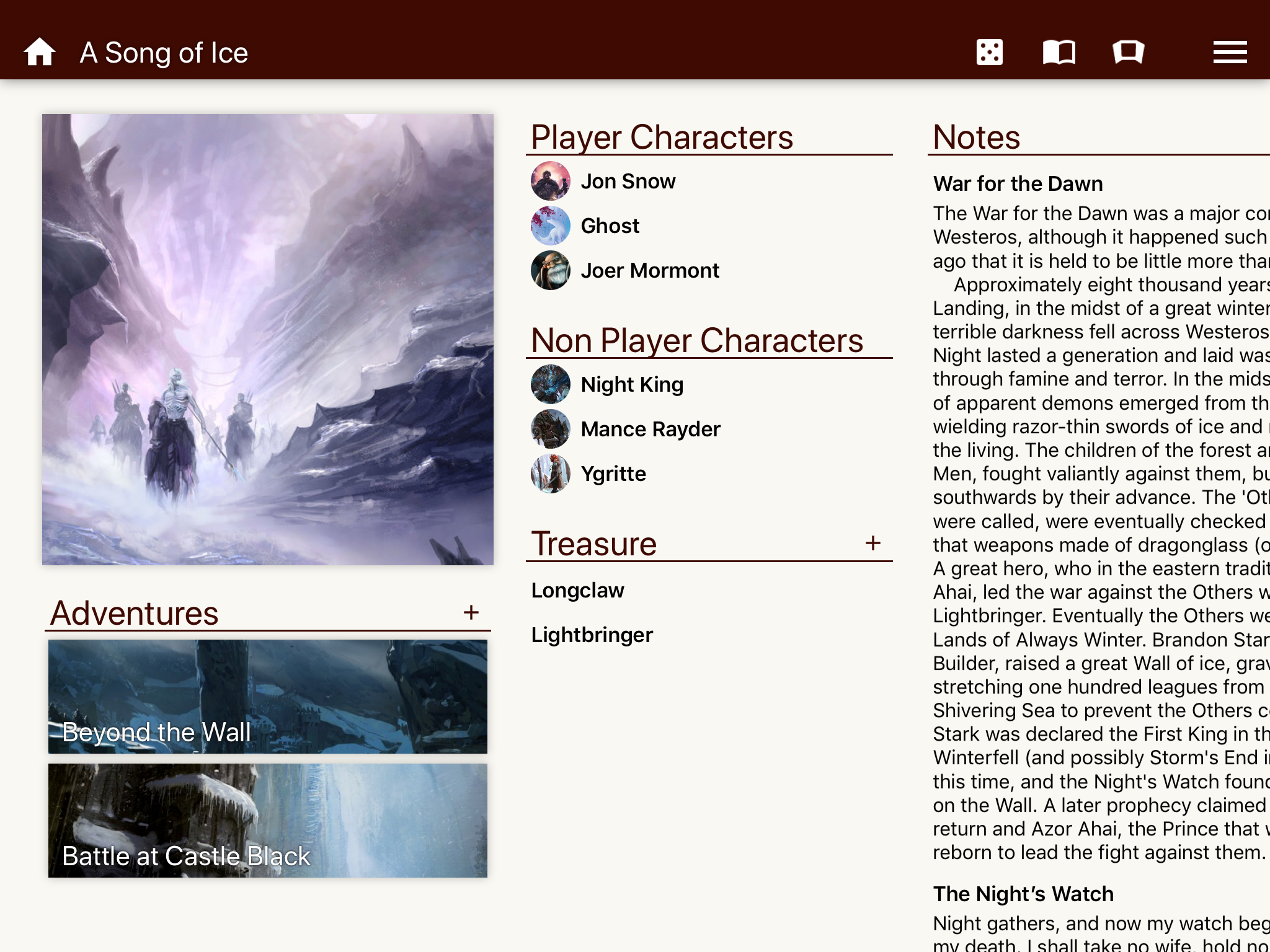Open the Longclaw treasure item
This screenshot has height=952, width=1270.
click(x=577, y=590)
